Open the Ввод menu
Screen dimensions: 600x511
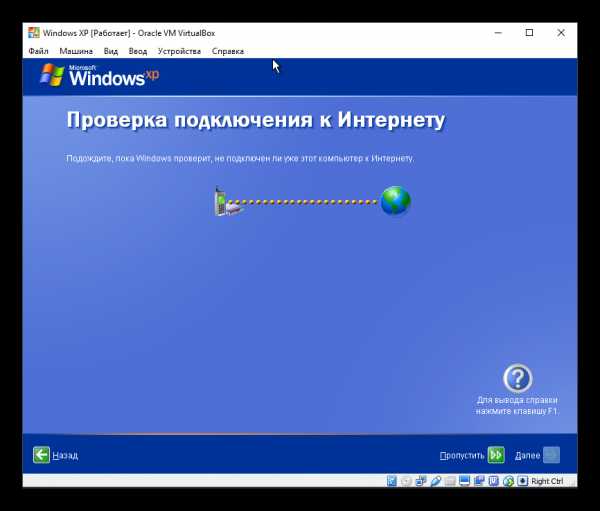click(138, 51)
